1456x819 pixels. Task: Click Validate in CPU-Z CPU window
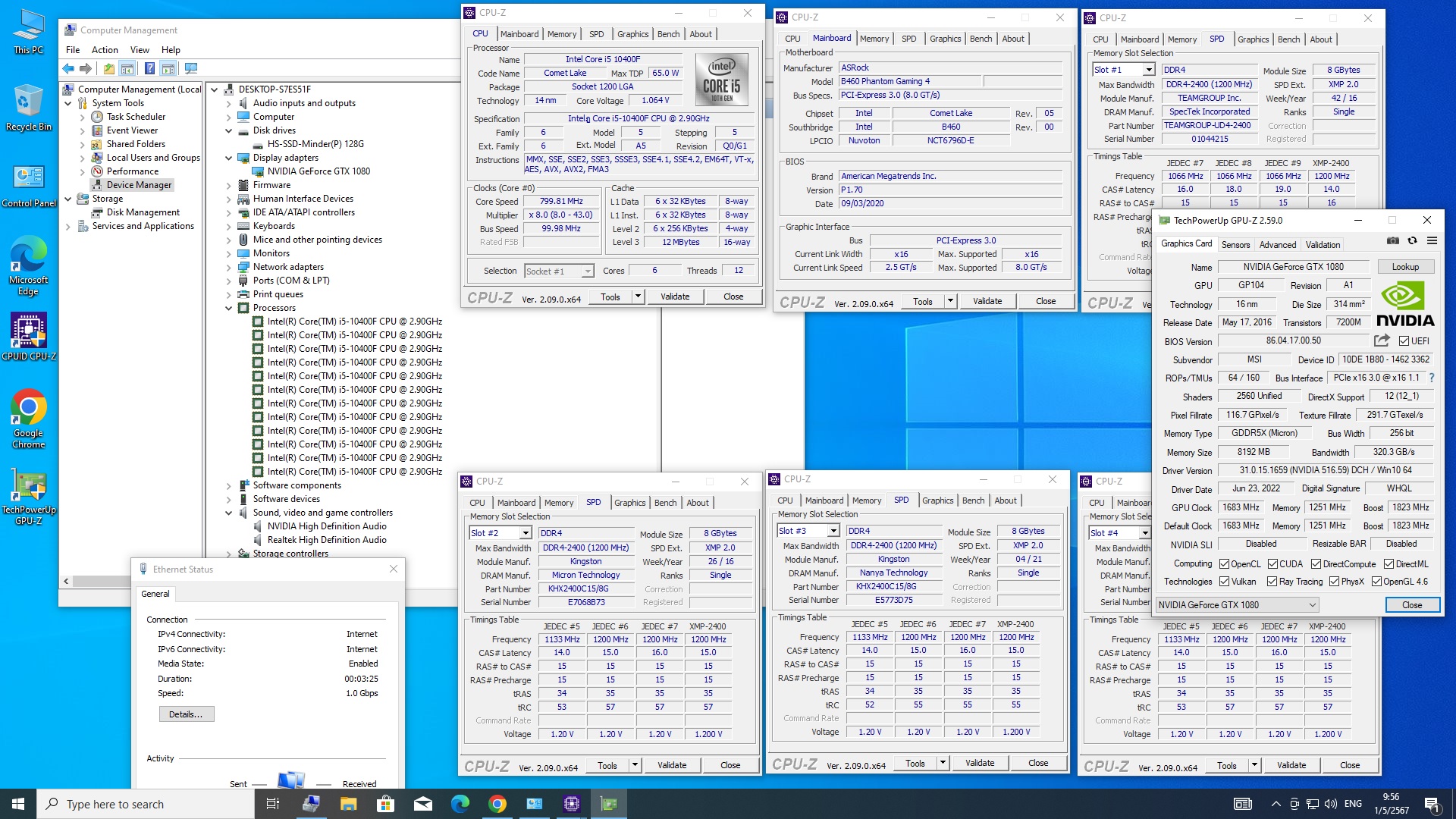coord(675,297)
